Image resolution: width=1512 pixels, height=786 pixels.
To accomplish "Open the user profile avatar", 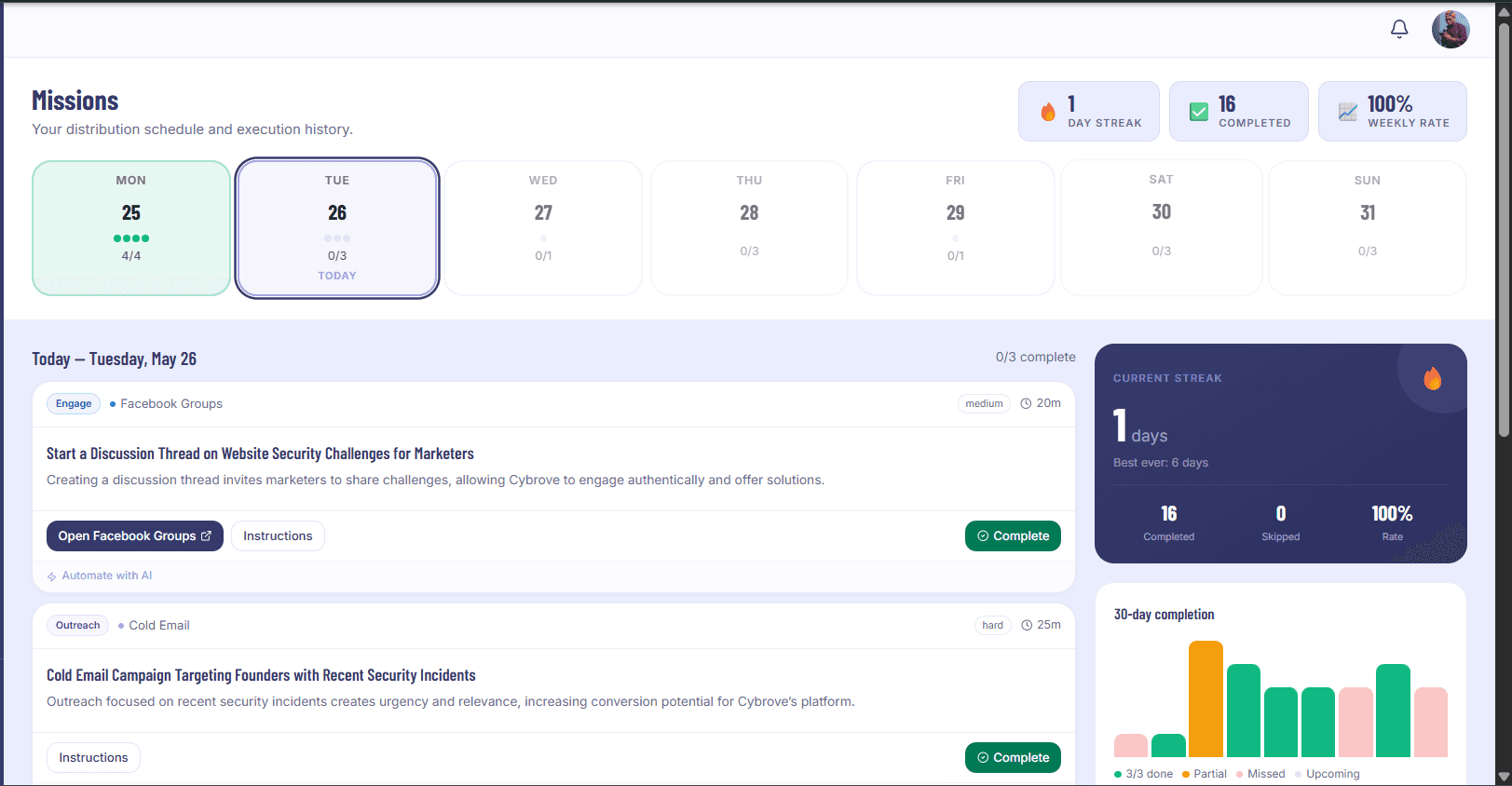I will pos(1451,29).
